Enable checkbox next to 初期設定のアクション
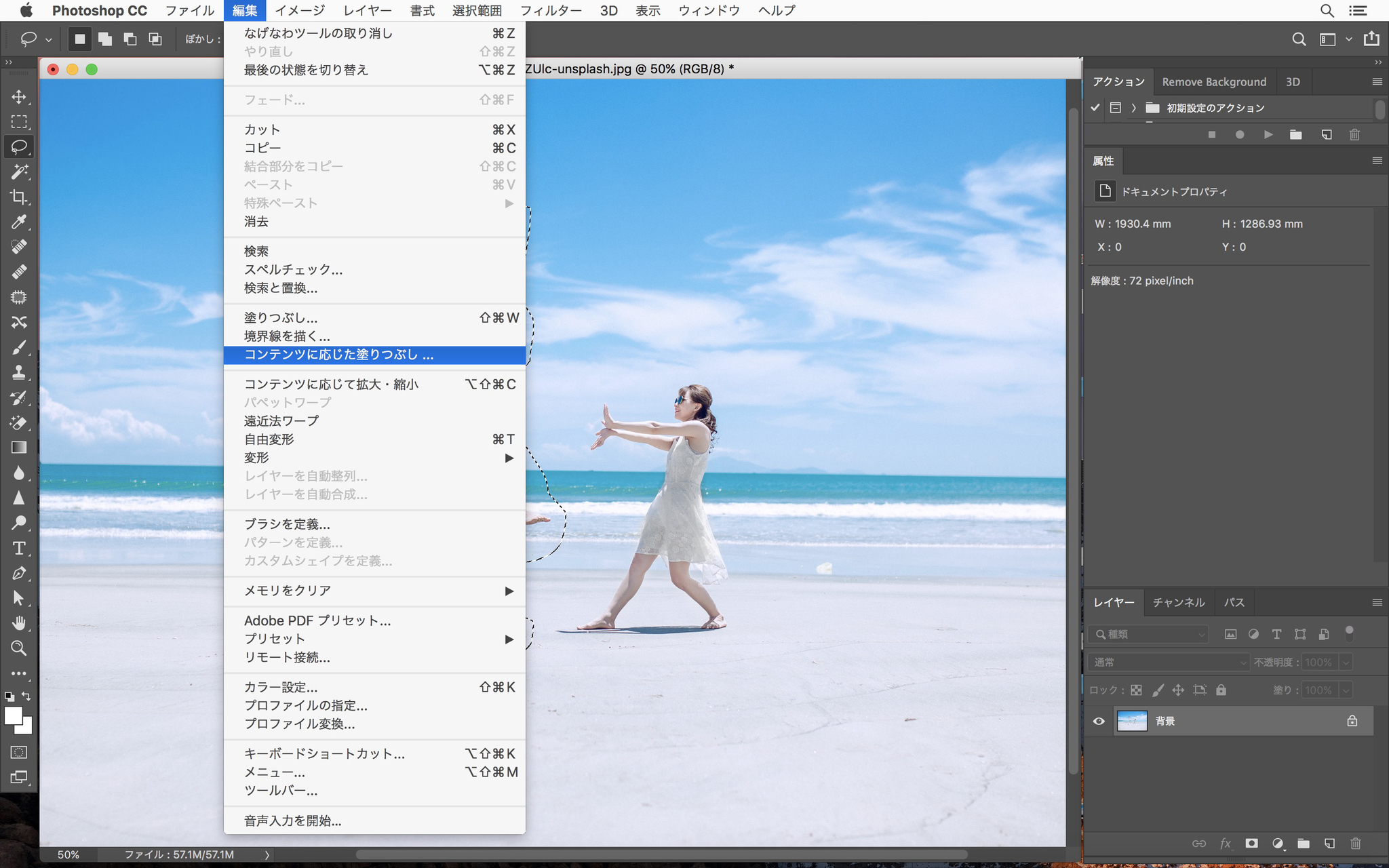 1095,107
